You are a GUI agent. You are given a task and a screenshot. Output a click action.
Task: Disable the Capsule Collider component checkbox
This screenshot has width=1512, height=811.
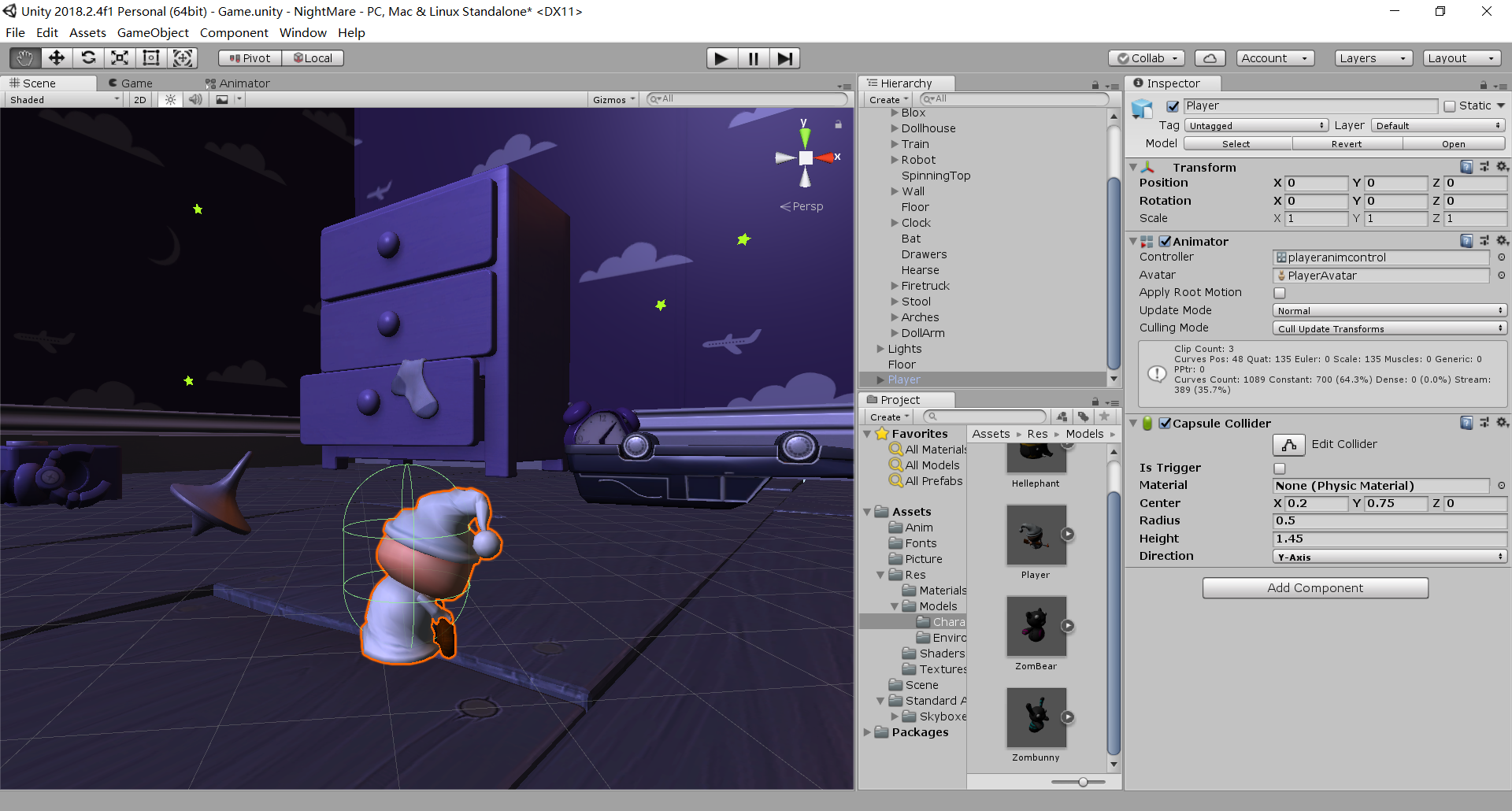point(1165,423)
